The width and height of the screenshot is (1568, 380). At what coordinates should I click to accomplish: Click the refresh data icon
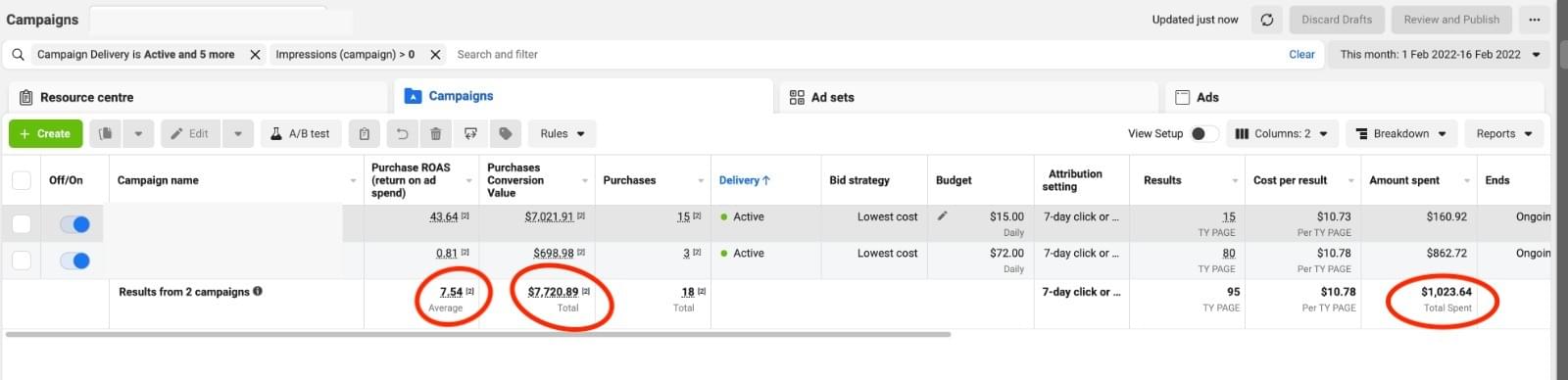1267,20
